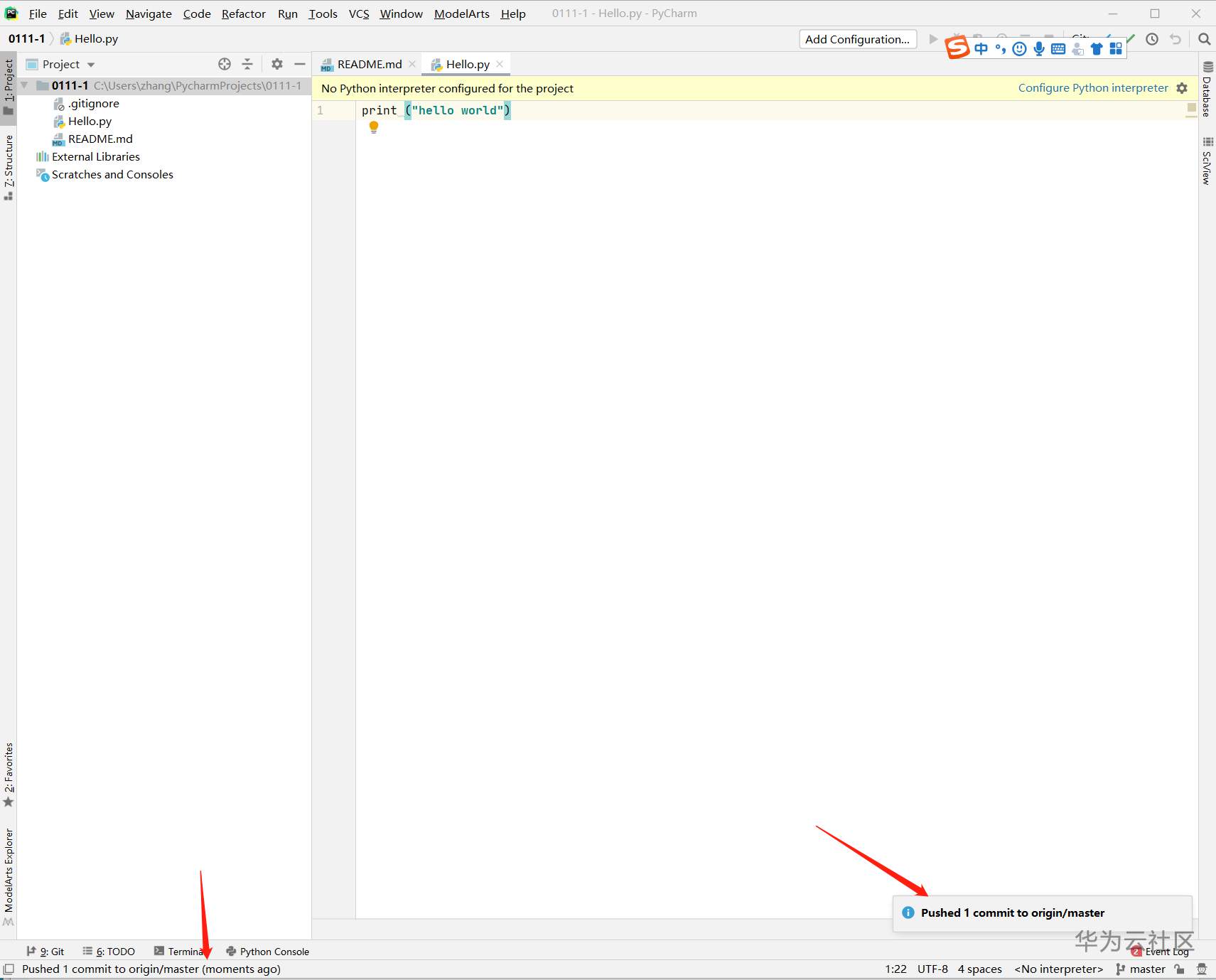Viewport: 1216px width, 980px height.
Task: Close the README.md tab
Action: click(x=412, y=64)
